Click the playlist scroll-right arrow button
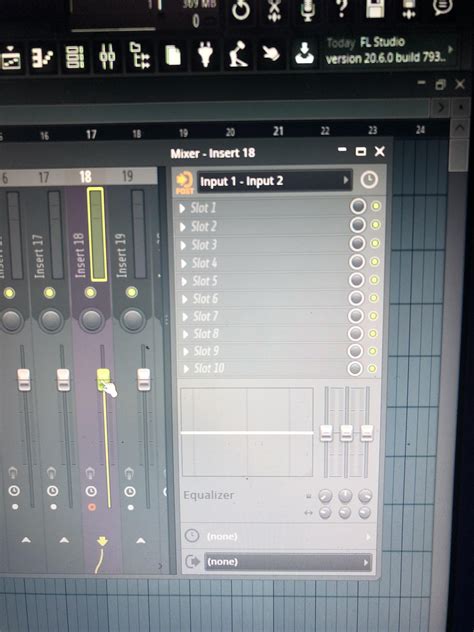Image resolution: width=474 pixels, height=632 pixels. click(x=441, y=107)
